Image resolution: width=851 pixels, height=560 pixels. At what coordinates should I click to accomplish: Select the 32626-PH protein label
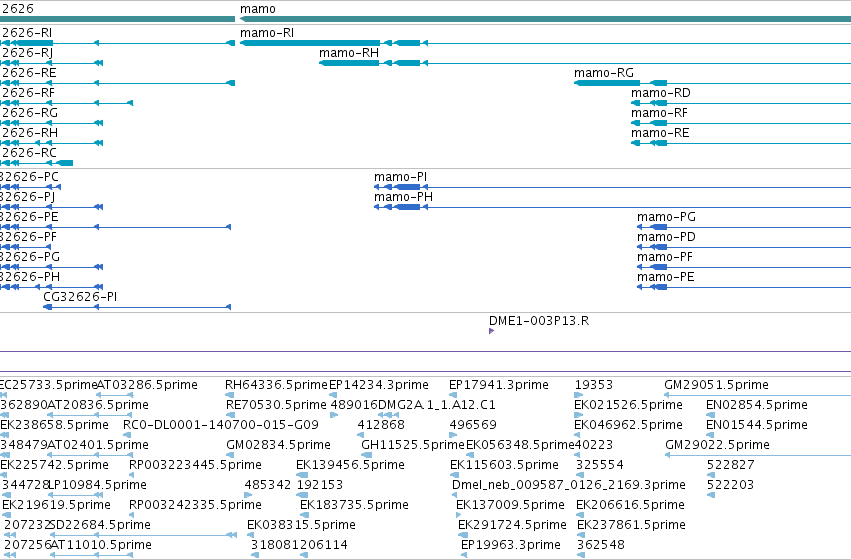point(30,277)
